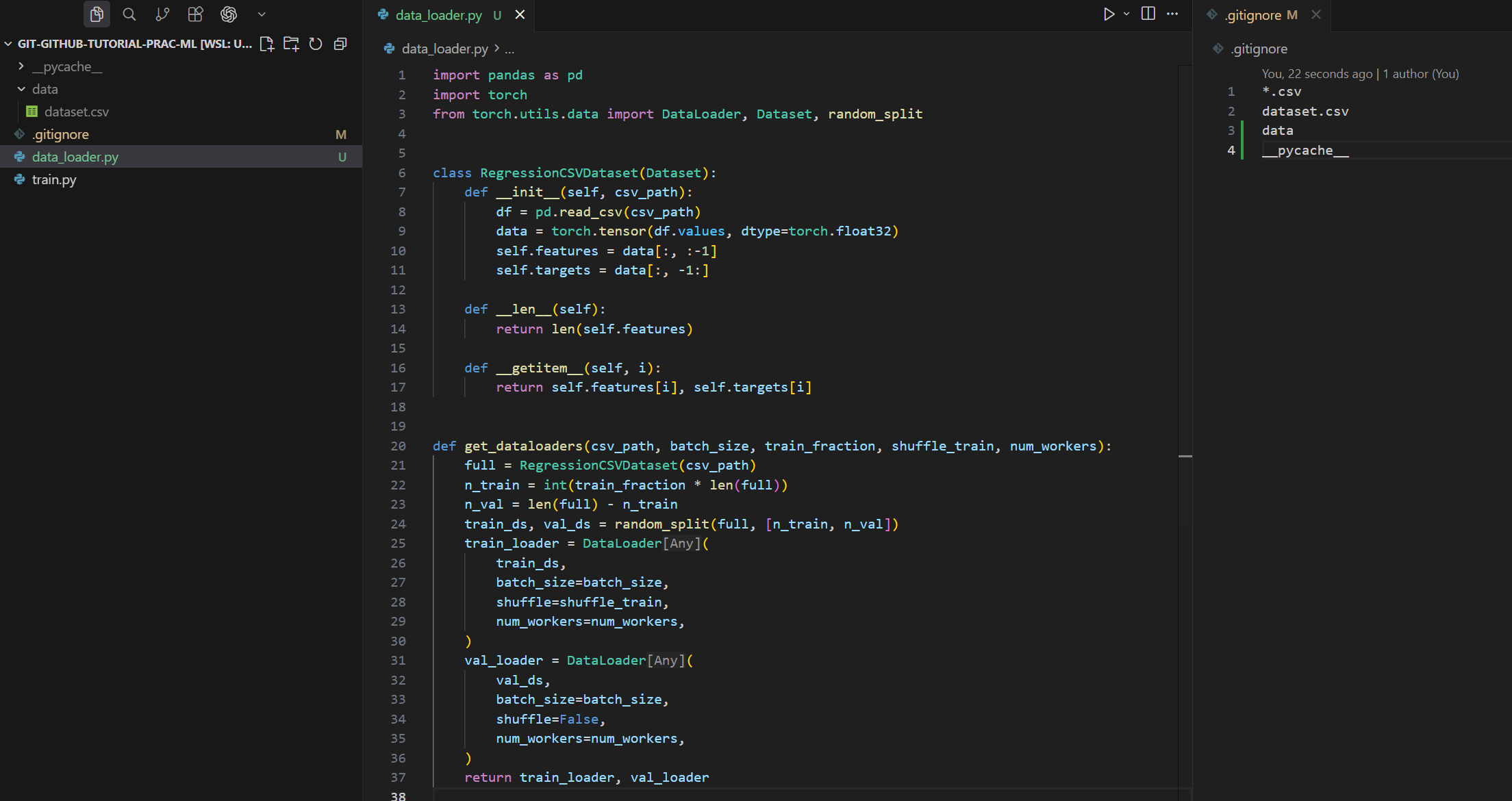Open the Extensions view
1512x801 pixels.
pos(195,14)
